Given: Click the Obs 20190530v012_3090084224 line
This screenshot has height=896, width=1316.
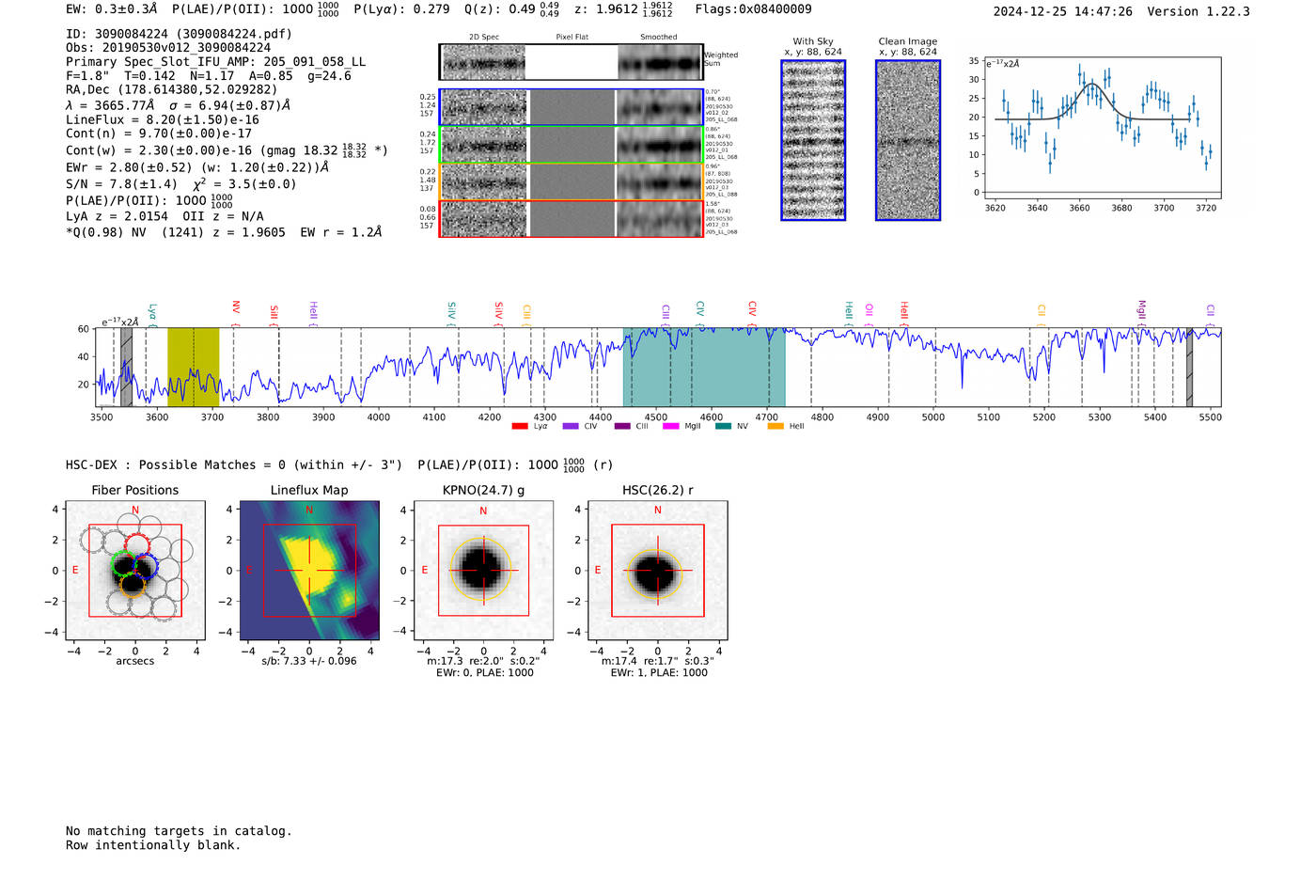Looking at the screenshot, I should point(168,48).
